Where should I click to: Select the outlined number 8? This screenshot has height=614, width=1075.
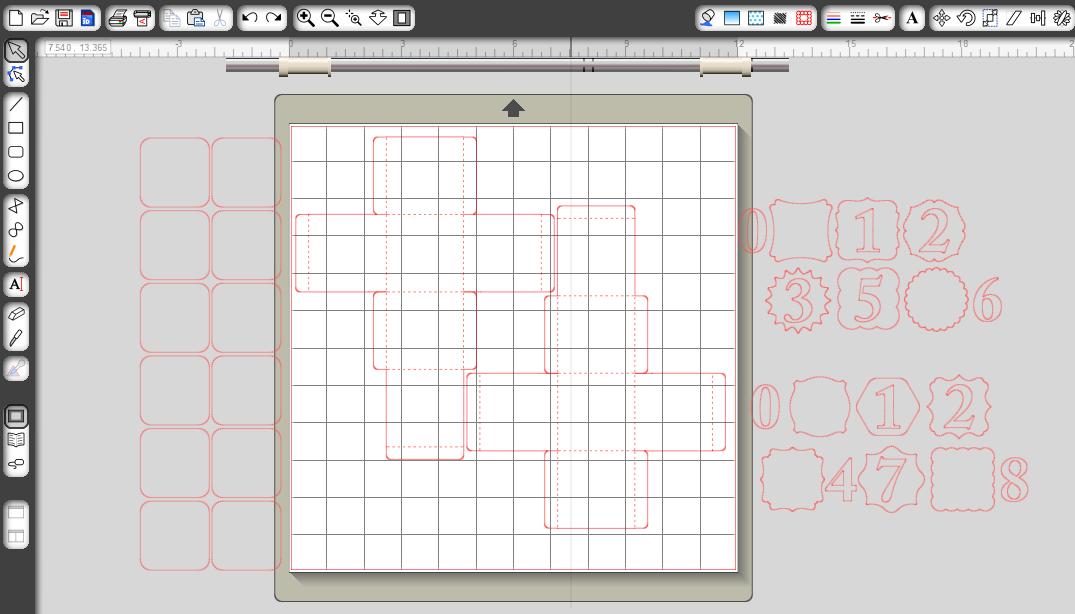coord(1014,480)
